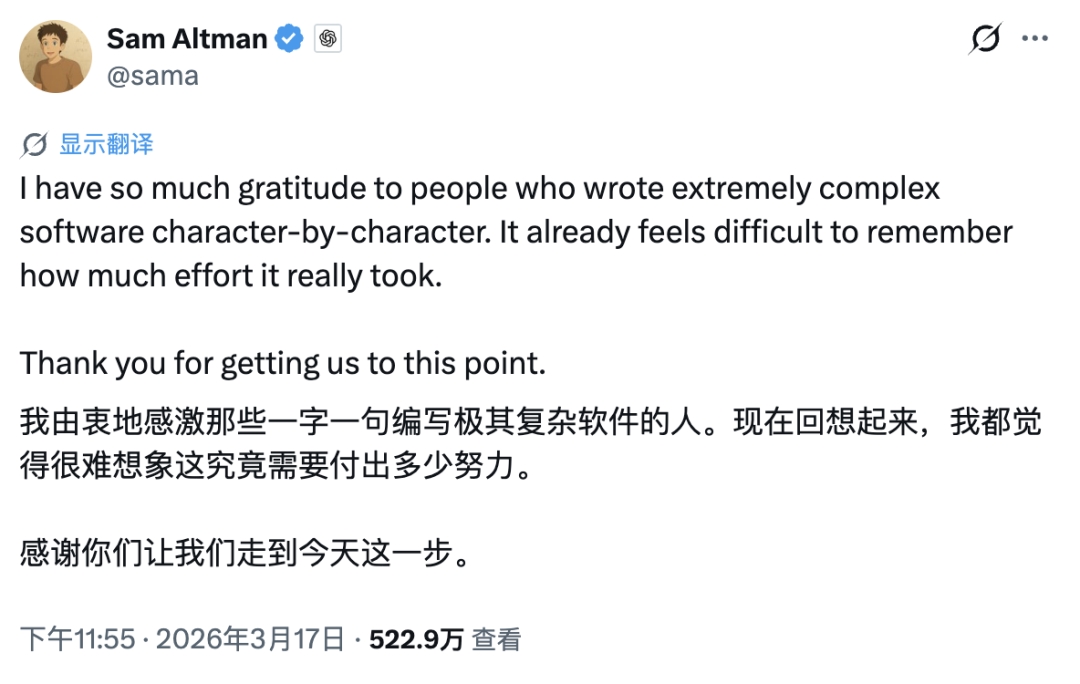Screen dimensions: 1080x684
Task: Open the three-dot more options menu
Action: [x=1034, y=39]
